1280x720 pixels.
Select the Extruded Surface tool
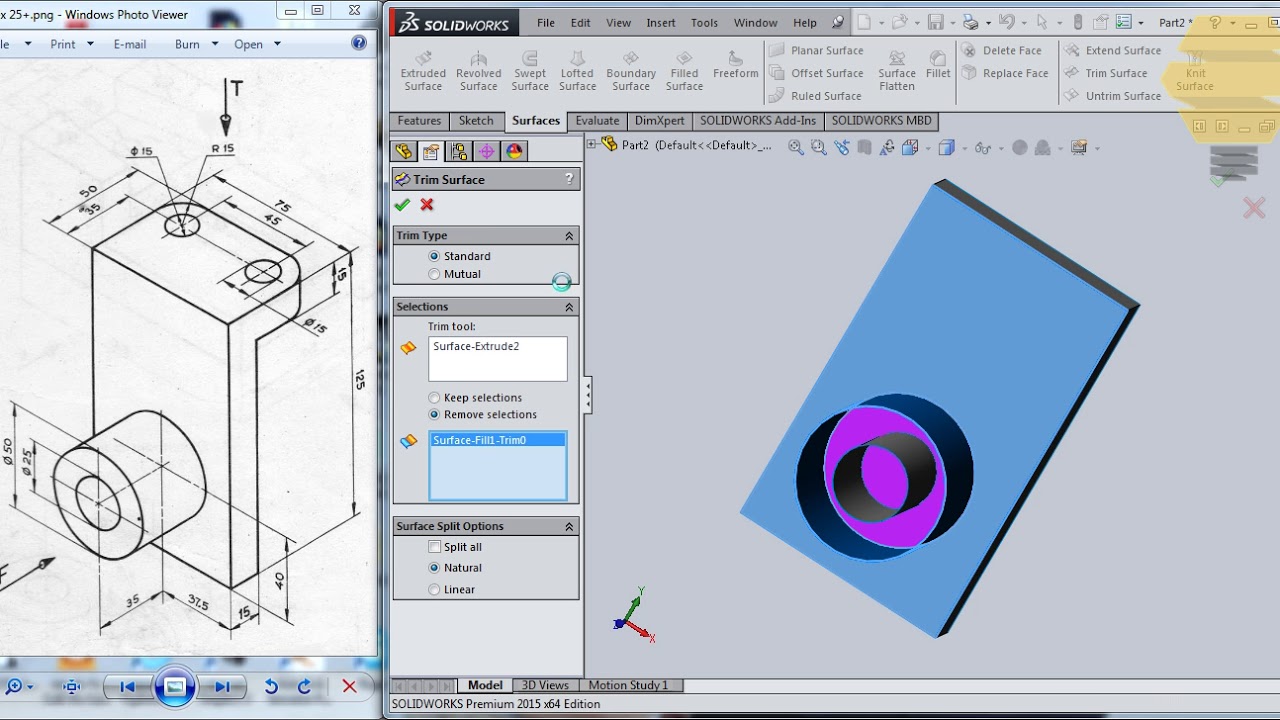423,71
